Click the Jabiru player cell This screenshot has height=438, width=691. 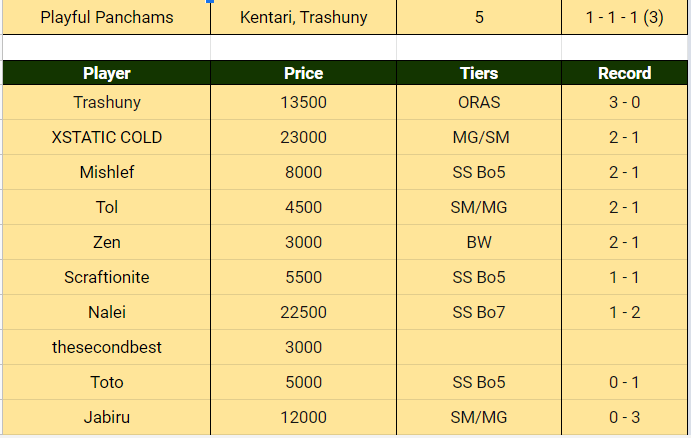point(107,417)
